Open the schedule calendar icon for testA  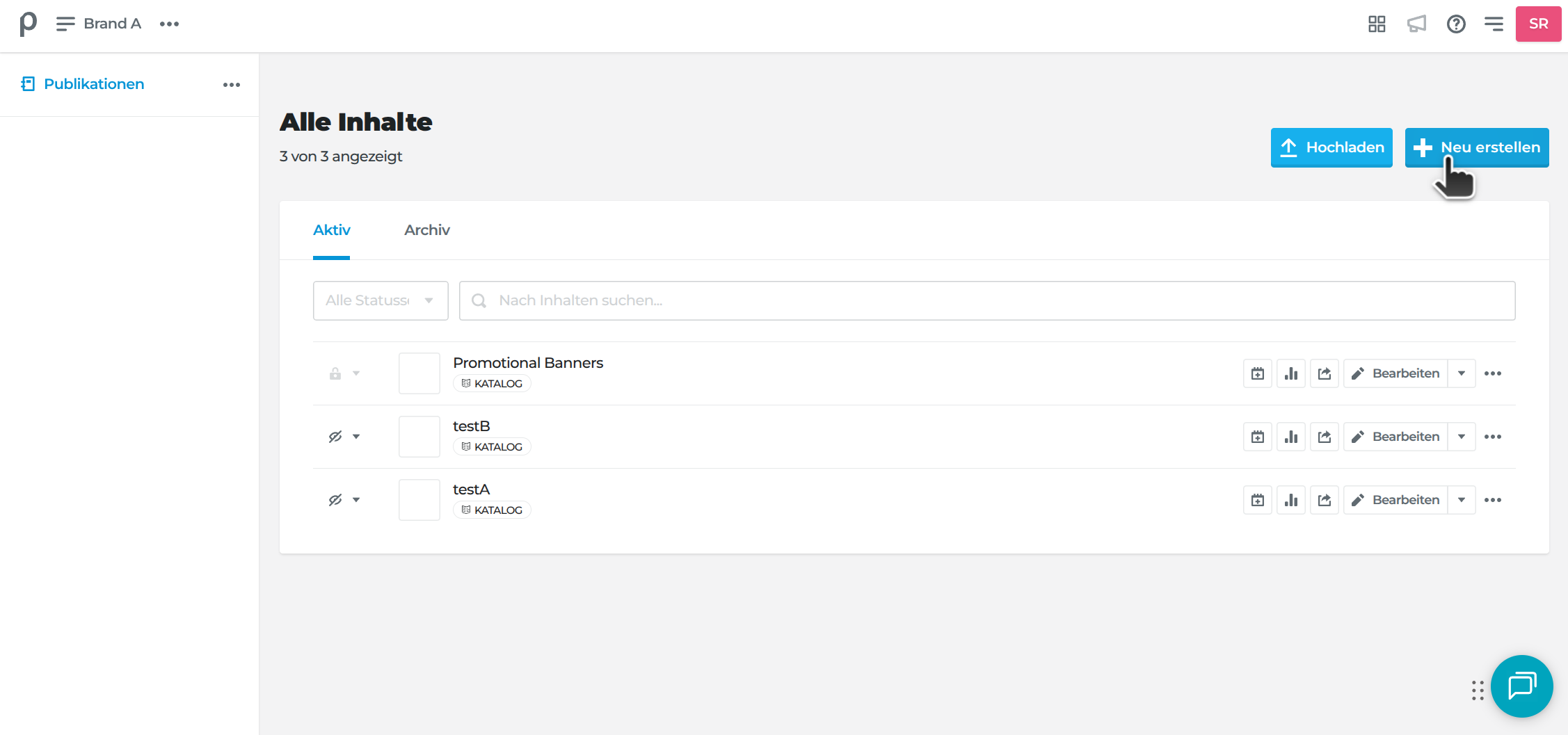(1258, 500)
